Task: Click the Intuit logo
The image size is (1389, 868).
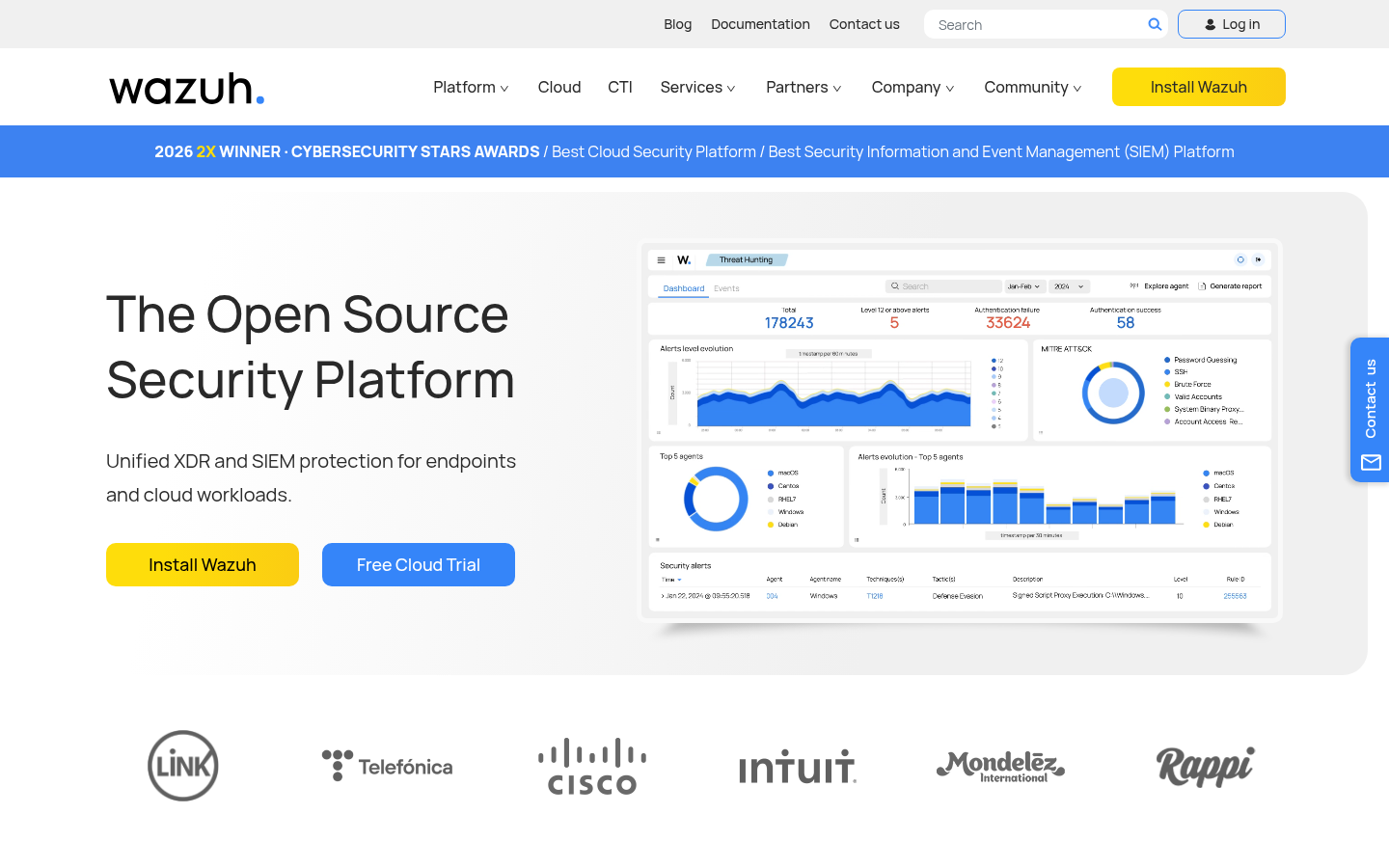Action: pos(798,767)
